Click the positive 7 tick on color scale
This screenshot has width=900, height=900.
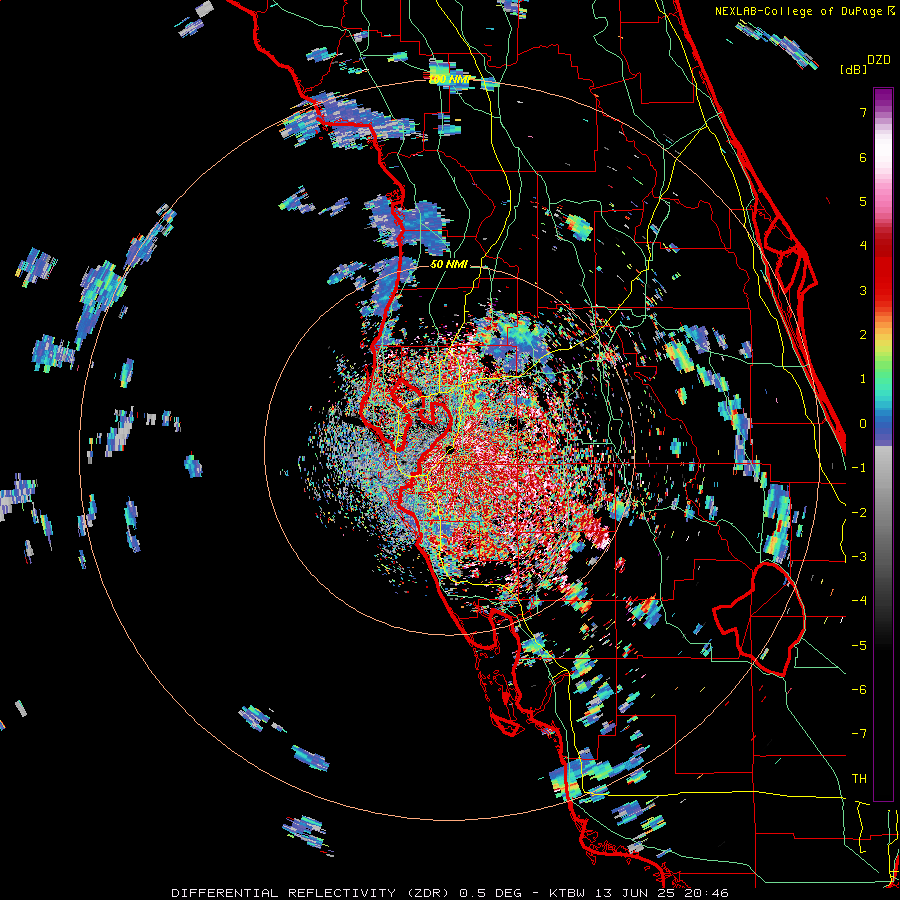coord(863,112)
